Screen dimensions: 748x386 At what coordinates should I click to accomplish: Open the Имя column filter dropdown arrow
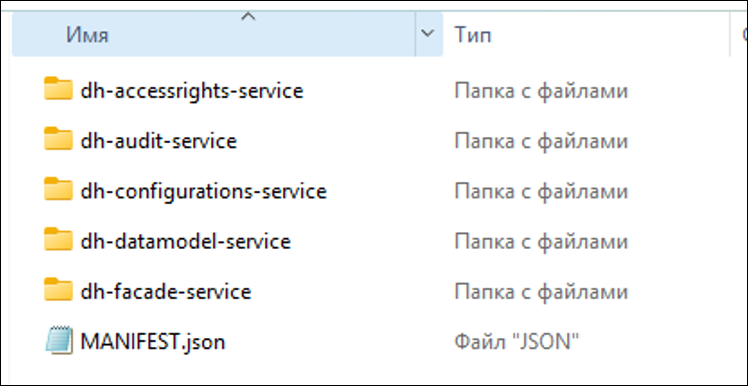coord(428,33)
